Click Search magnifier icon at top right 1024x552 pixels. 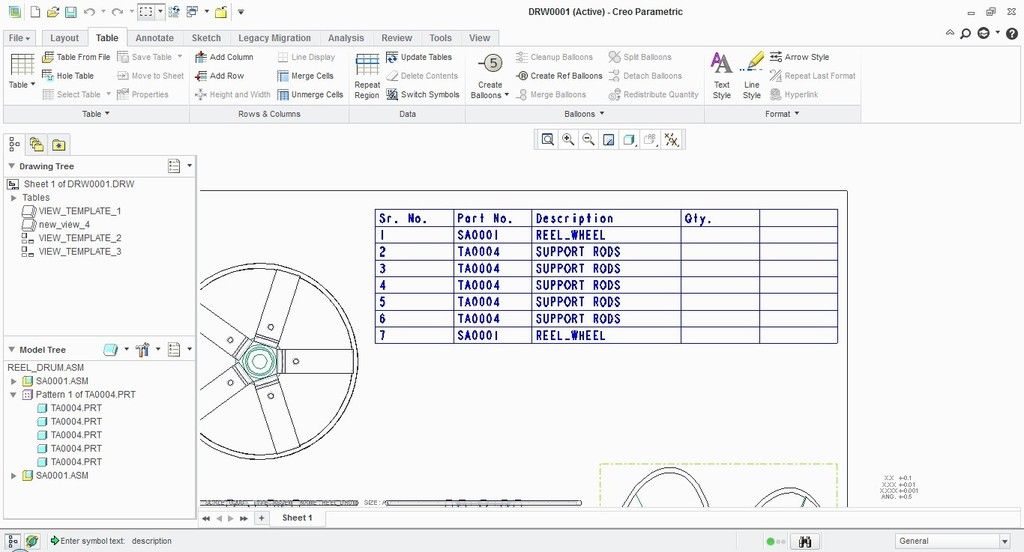(965, 33)
